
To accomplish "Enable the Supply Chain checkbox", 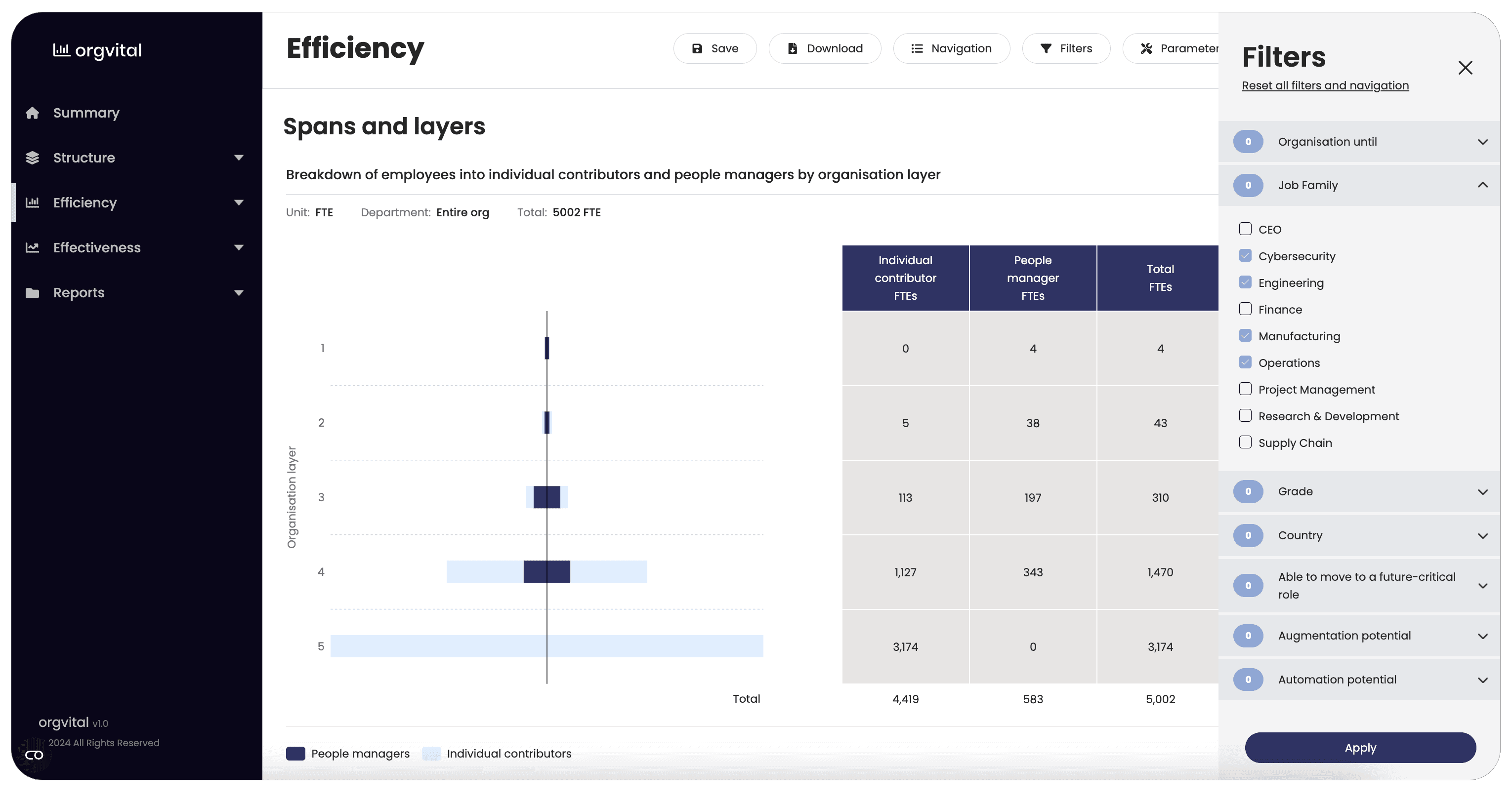I will (x=1245, y=442).
